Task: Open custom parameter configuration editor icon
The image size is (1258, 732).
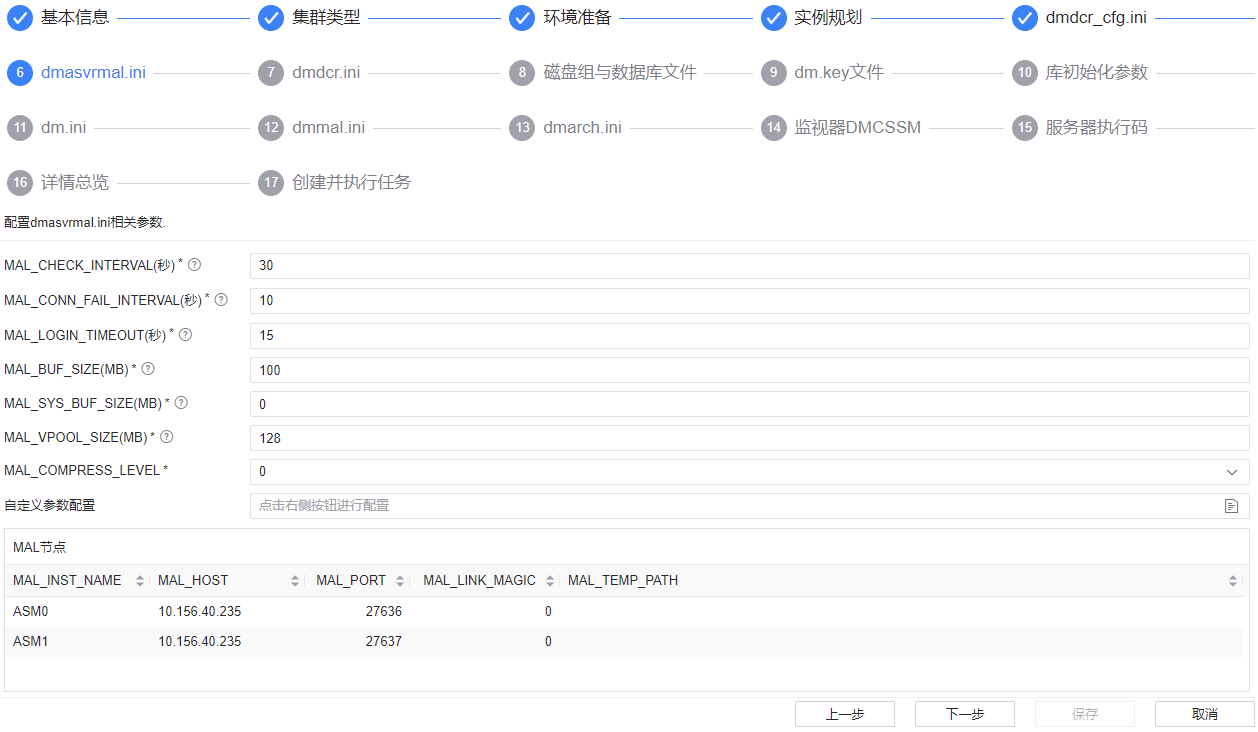Action: pos(1231,506)
